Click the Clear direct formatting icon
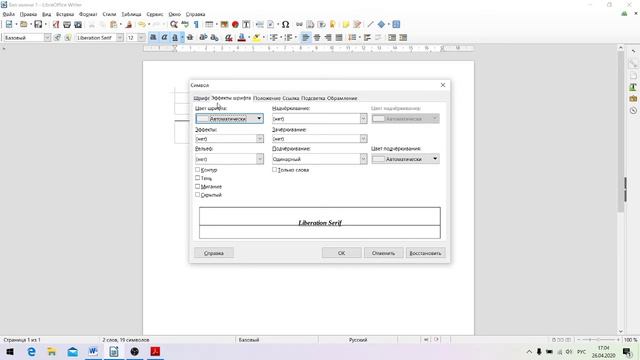Image resolution: width=640 pixels, height=360 pixels. 229,38
